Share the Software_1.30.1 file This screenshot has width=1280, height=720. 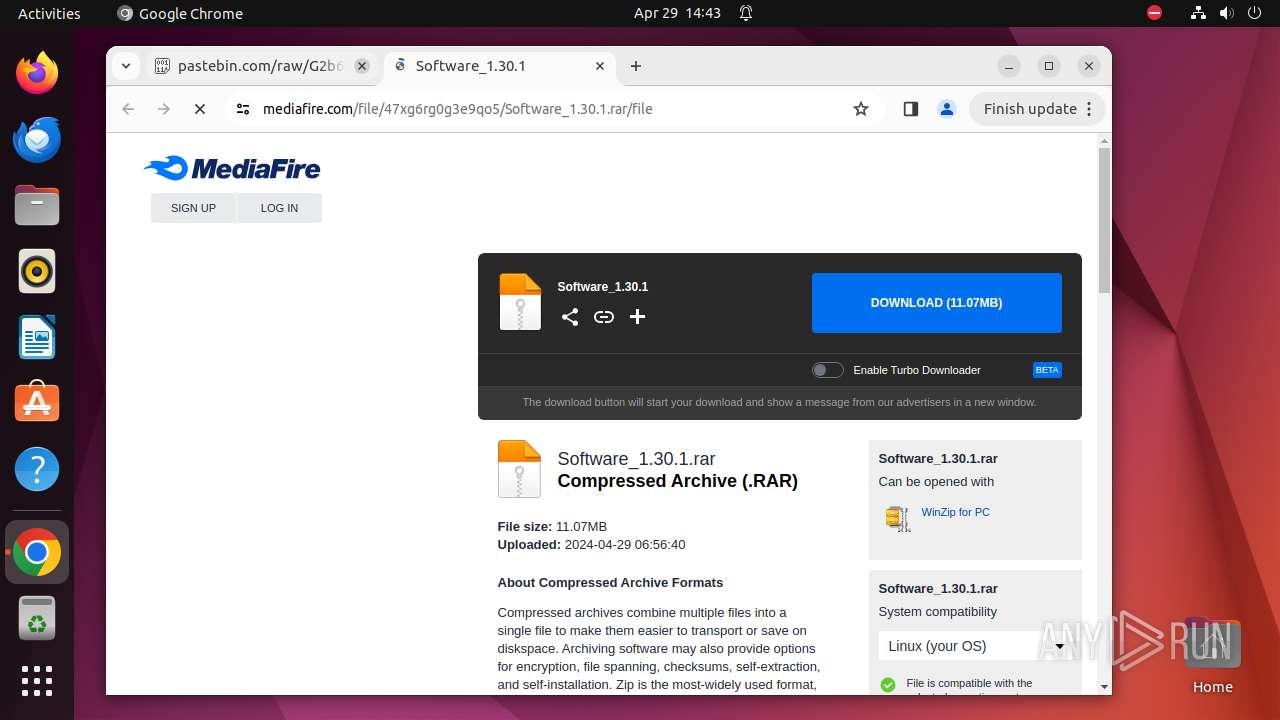pyautogui.click(x=570, y=317)
